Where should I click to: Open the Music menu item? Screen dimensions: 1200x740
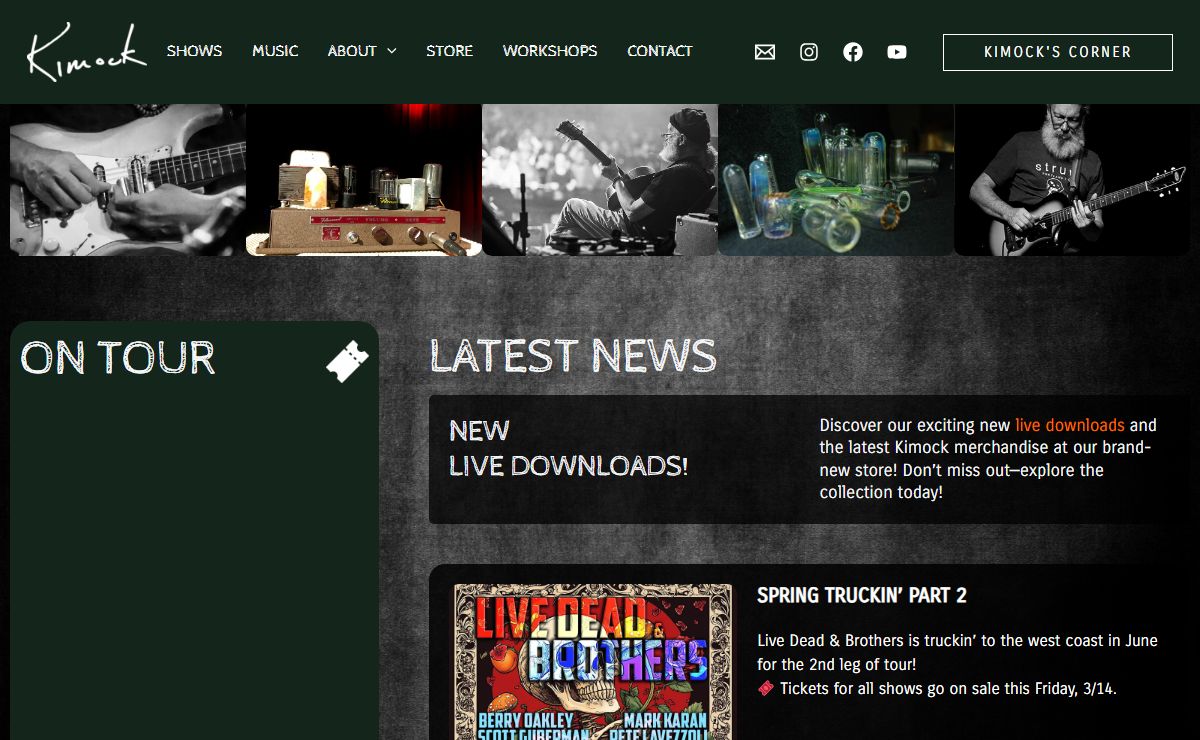coord(275,51)
